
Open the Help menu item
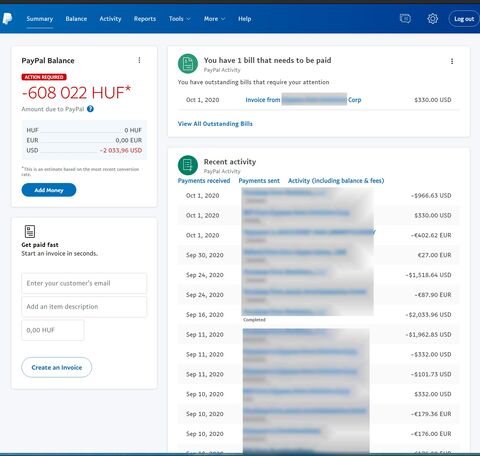(245, 19)
